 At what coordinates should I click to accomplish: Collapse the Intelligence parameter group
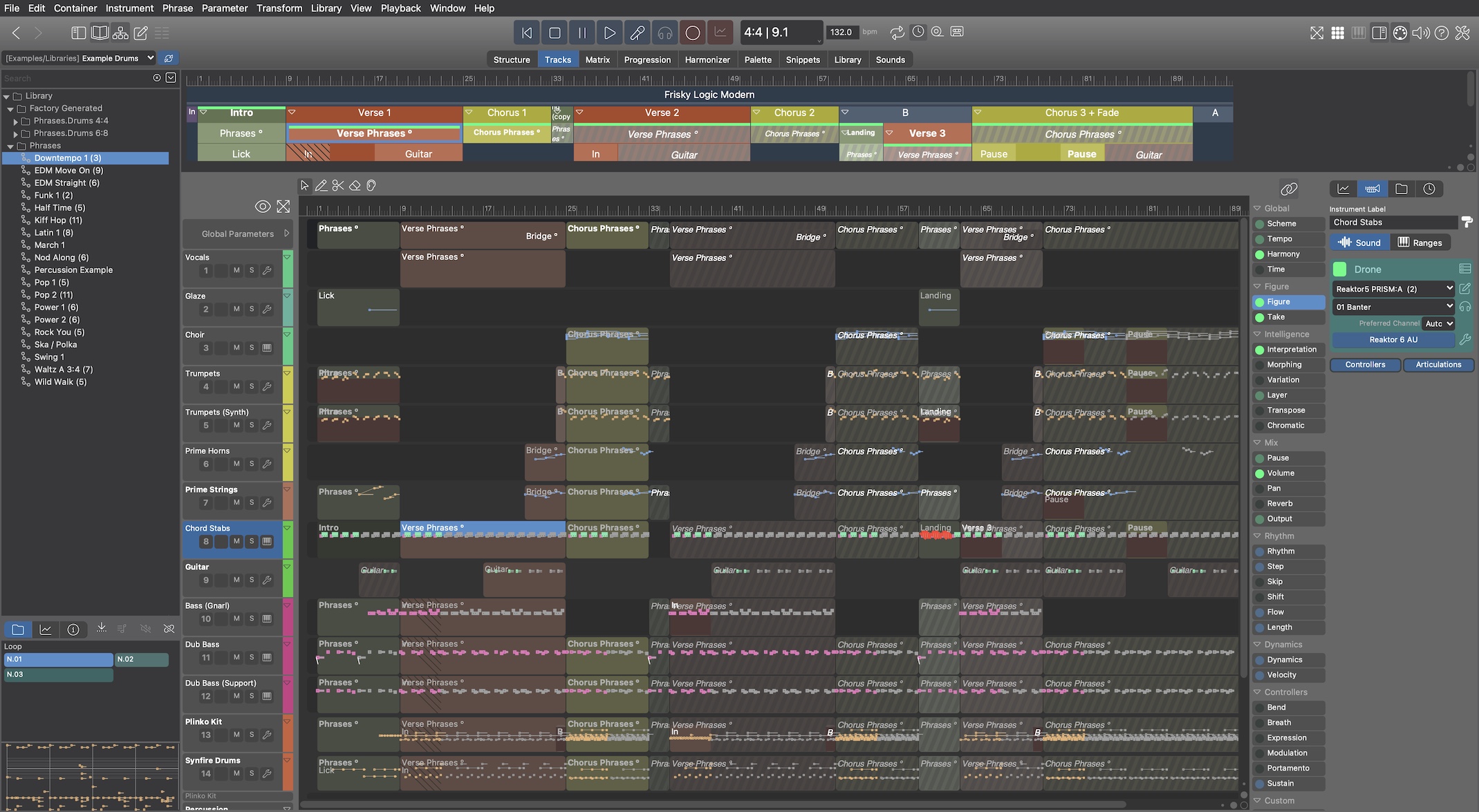click(1257, 334)
